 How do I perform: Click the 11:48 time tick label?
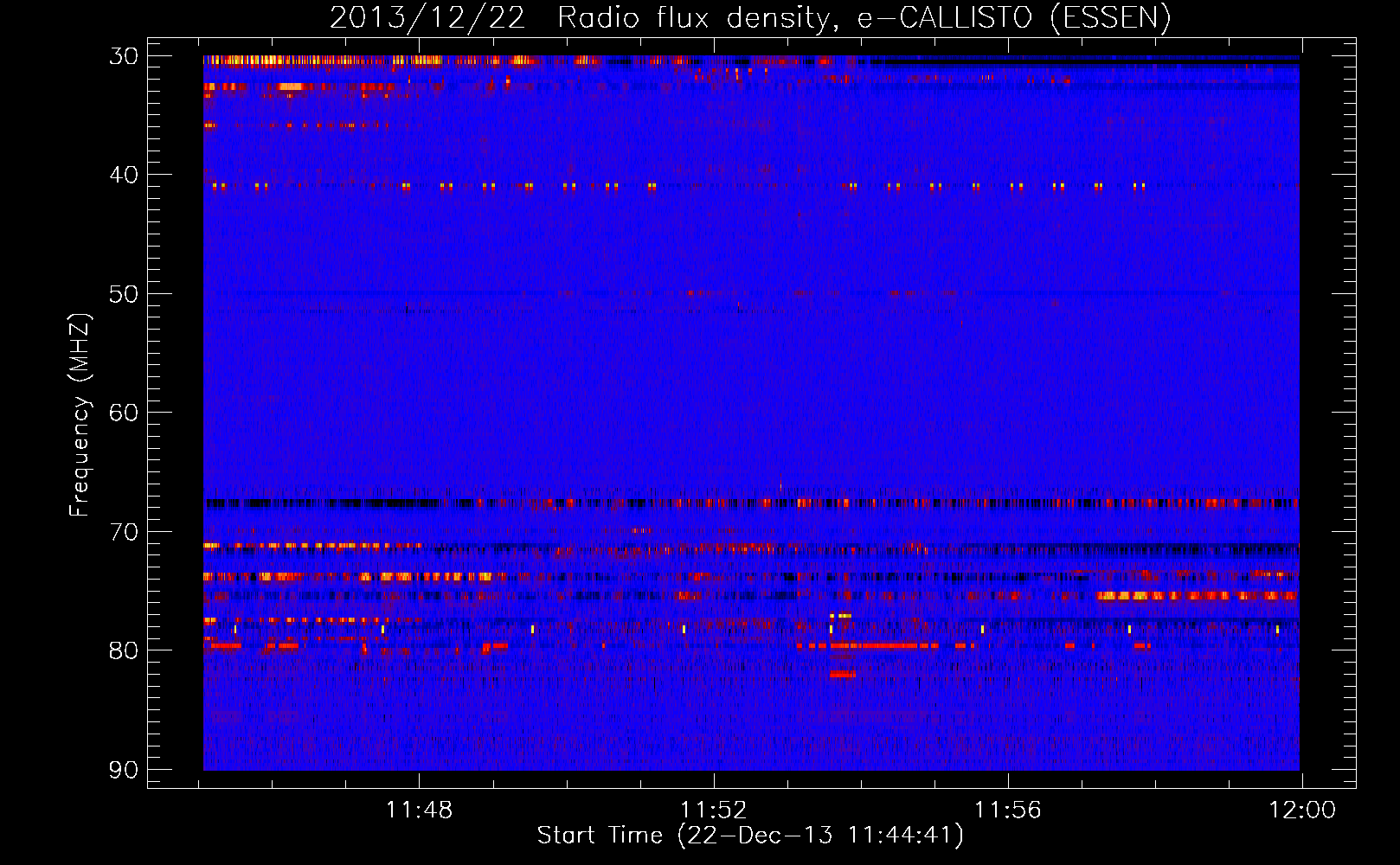[x=419, y=811]
